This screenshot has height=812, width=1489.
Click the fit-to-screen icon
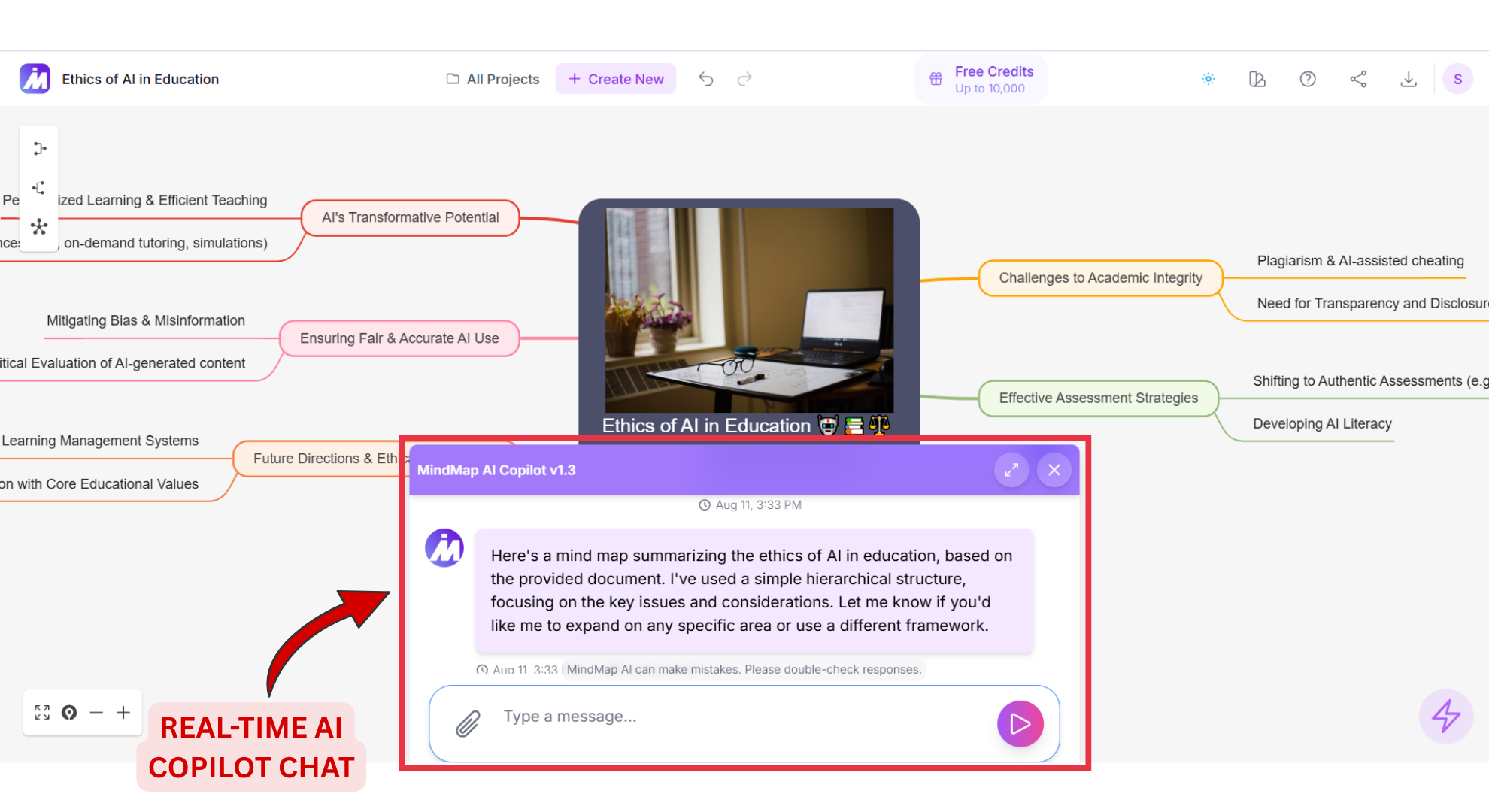[x=42, y=713]
